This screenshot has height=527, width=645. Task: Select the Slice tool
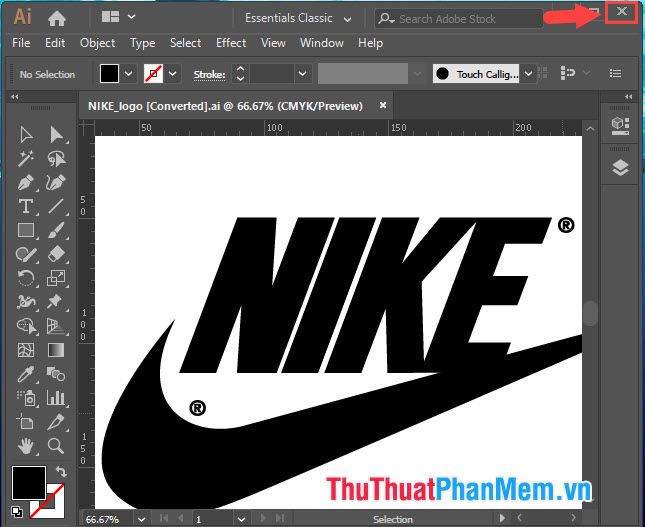56,422
